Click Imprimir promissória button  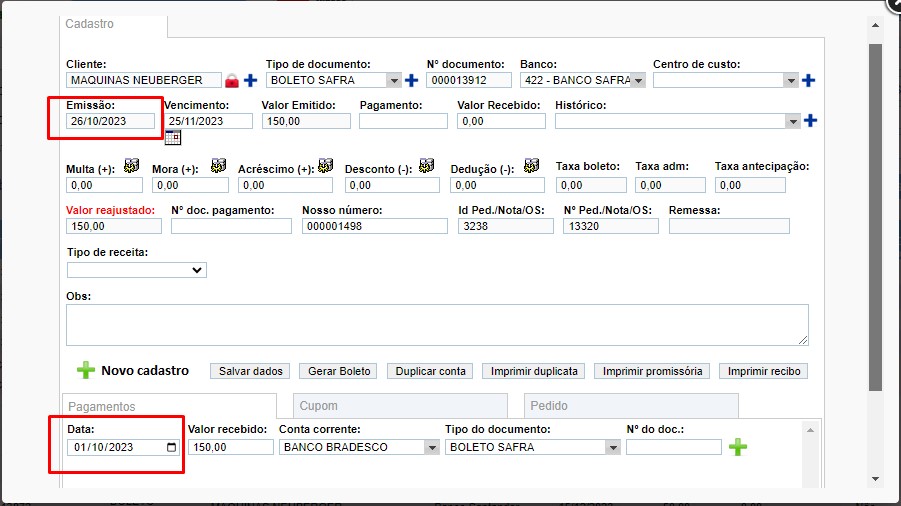coord(652,371)
